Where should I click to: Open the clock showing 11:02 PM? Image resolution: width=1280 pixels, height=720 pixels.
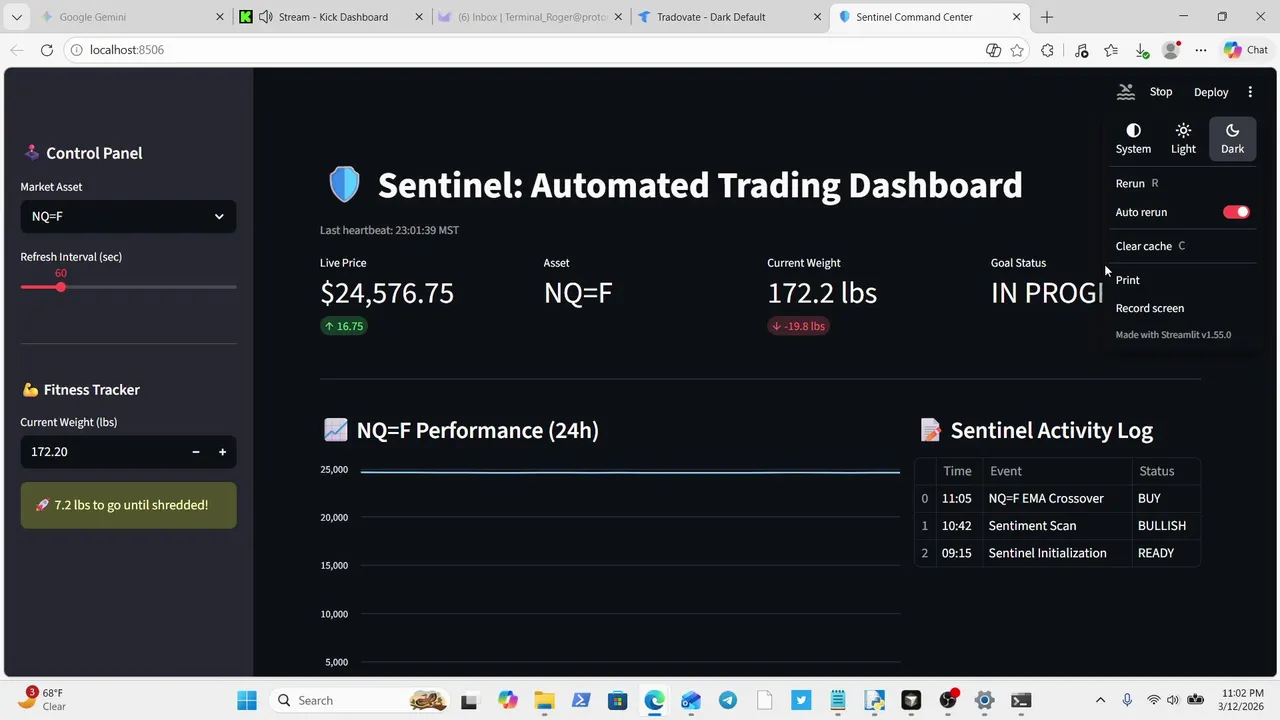1242,699
